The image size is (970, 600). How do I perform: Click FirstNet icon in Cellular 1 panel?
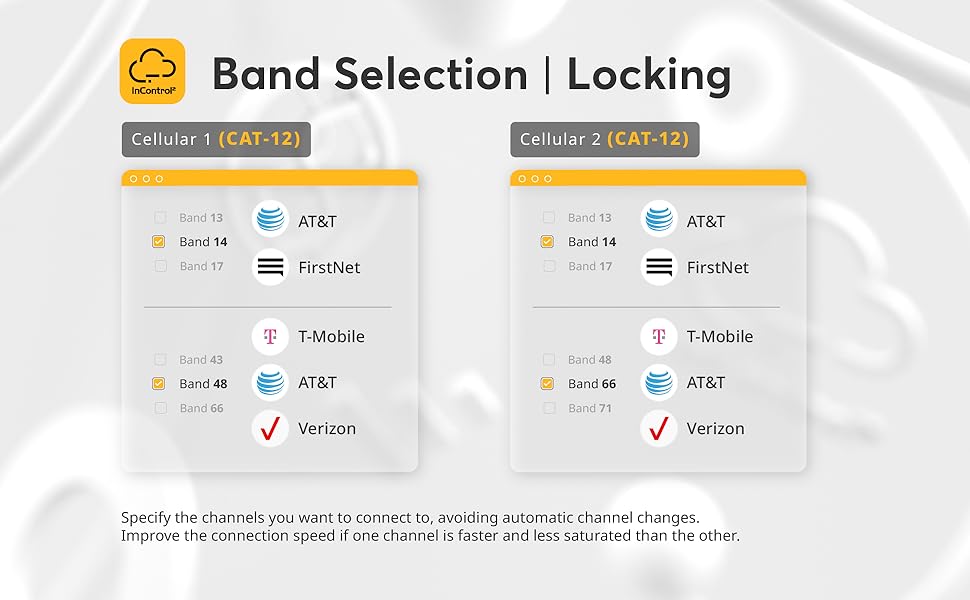pyautogui.click(x=270, y=267)
